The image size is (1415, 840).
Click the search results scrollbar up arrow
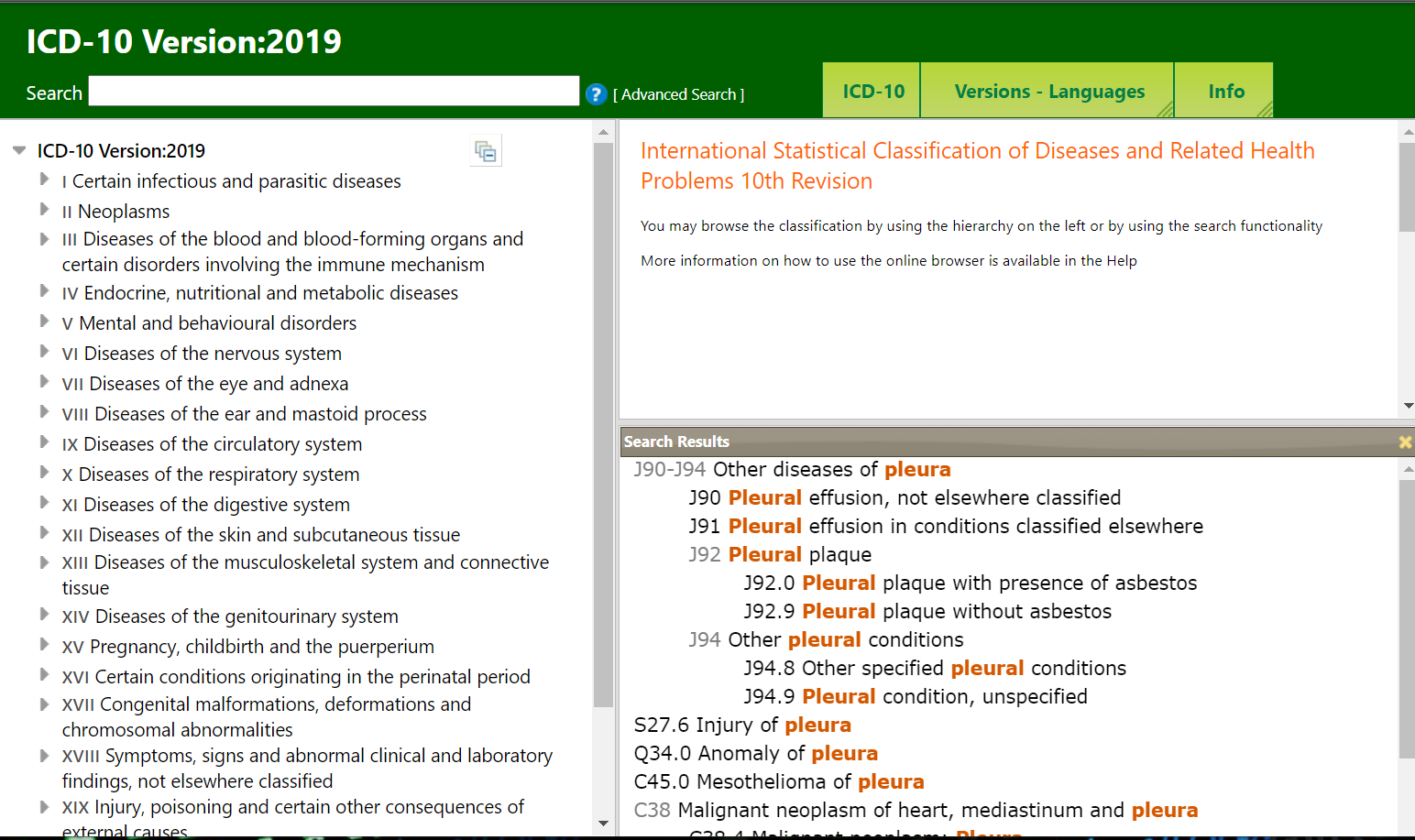[x=1407, y=469]
